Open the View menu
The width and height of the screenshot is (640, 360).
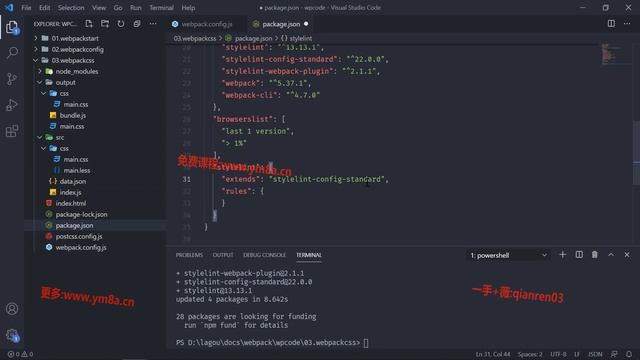pyautogui.click(x=99, y=8)
